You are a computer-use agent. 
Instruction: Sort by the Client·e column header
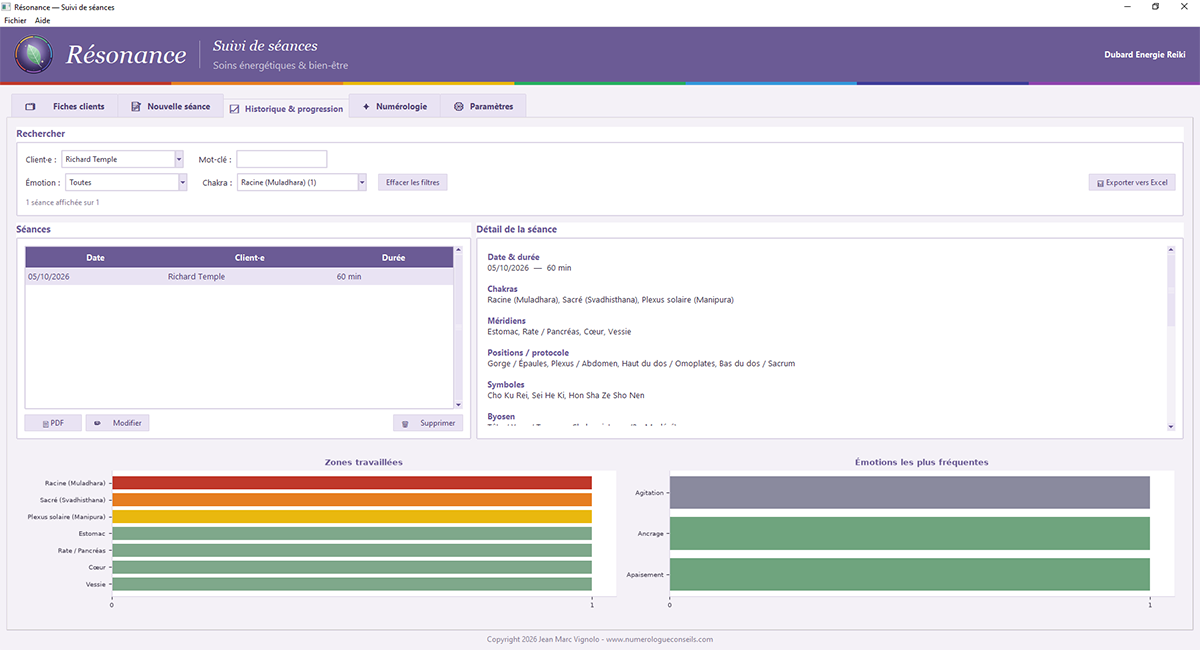point(249,258)
